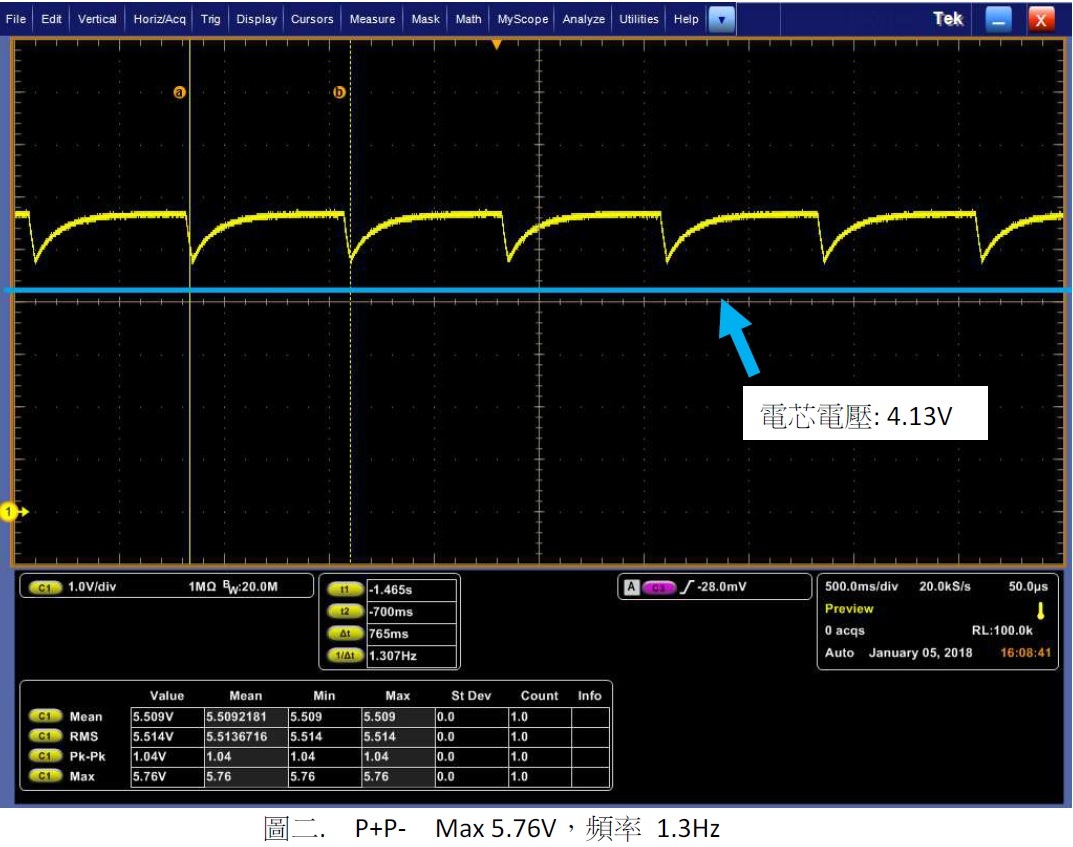This screenshot has height=847, width=1073.
Task: Open the Measure menu
Action: [372, 19]
